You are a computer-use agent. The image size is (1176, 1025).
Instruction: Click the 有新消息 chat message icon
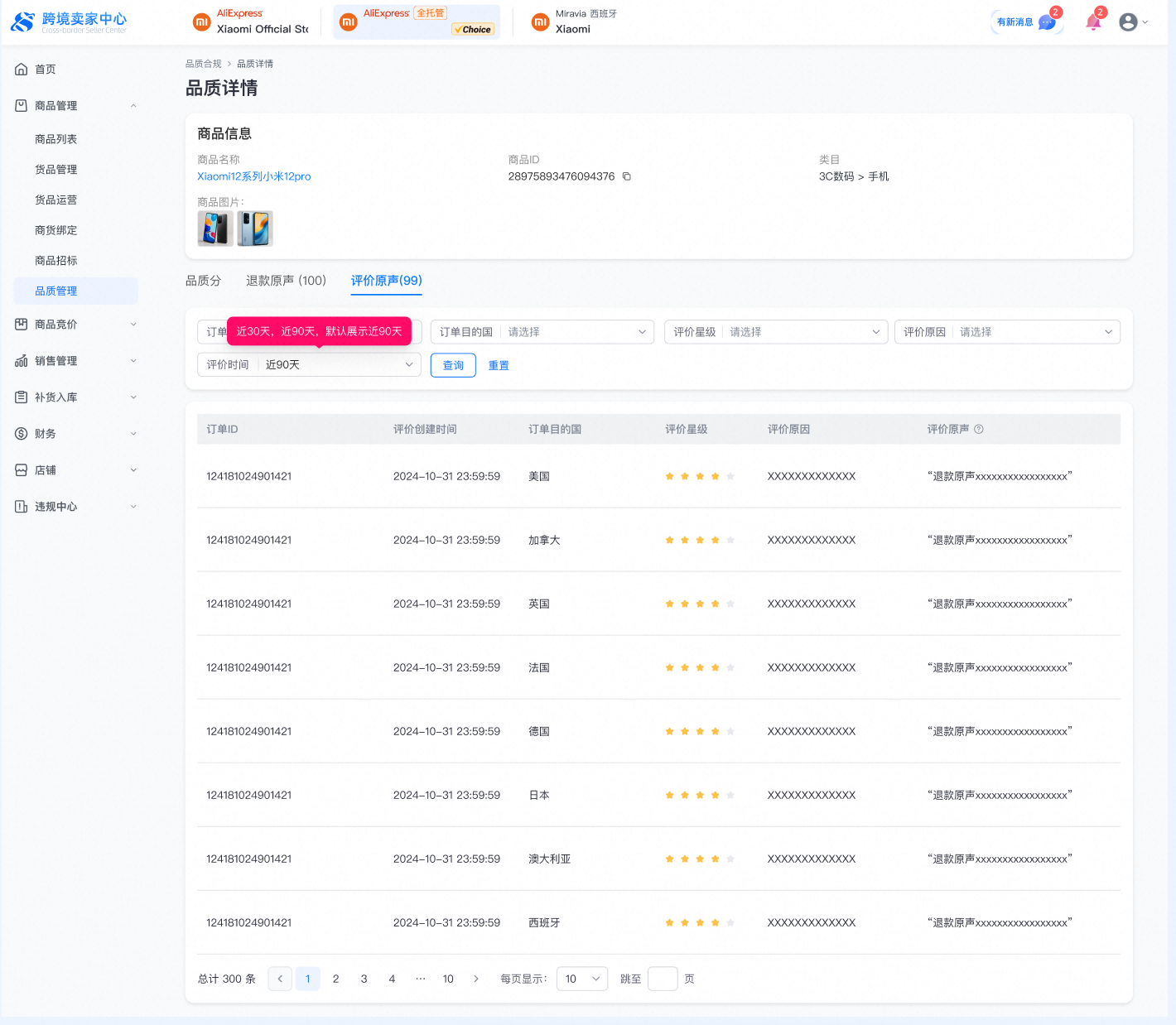pos(1046,22)
